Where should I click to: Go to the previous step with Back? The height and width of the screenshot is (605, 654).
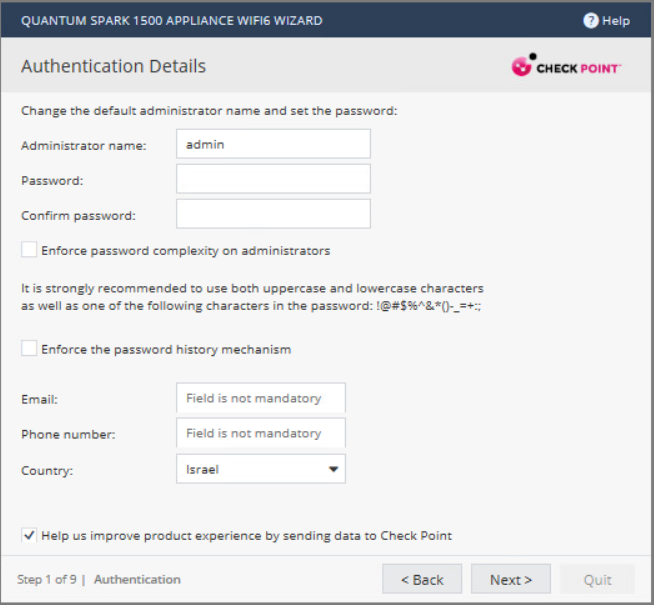tap(422, 579)
